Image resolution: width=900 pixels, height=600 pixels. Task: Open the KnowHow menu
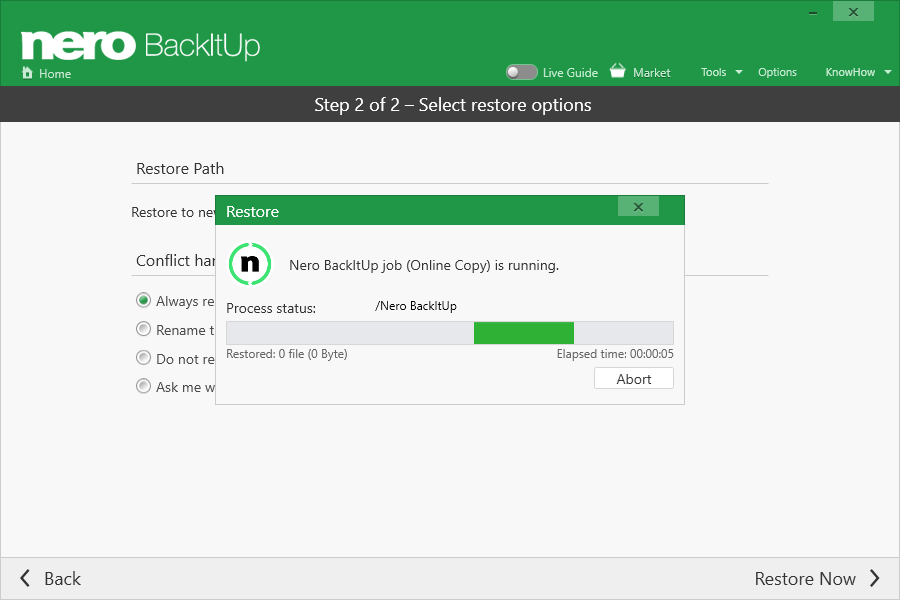tap(850, 72)
